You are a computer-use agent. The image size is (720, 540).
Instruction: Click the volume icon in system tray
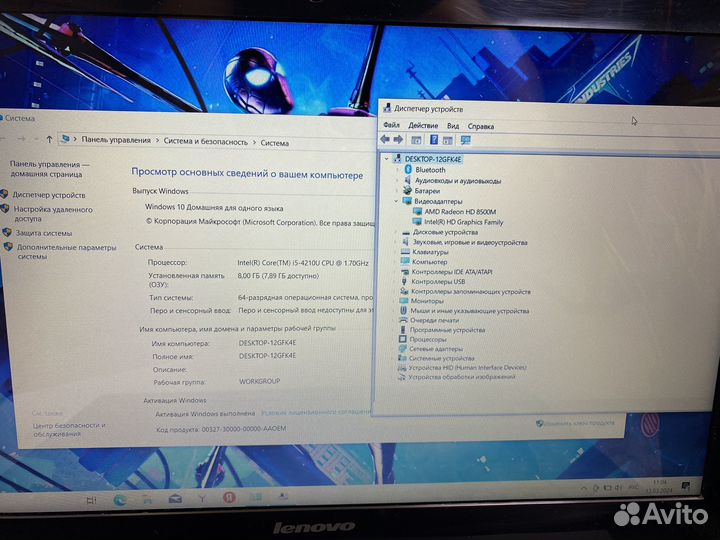point(619,488)
